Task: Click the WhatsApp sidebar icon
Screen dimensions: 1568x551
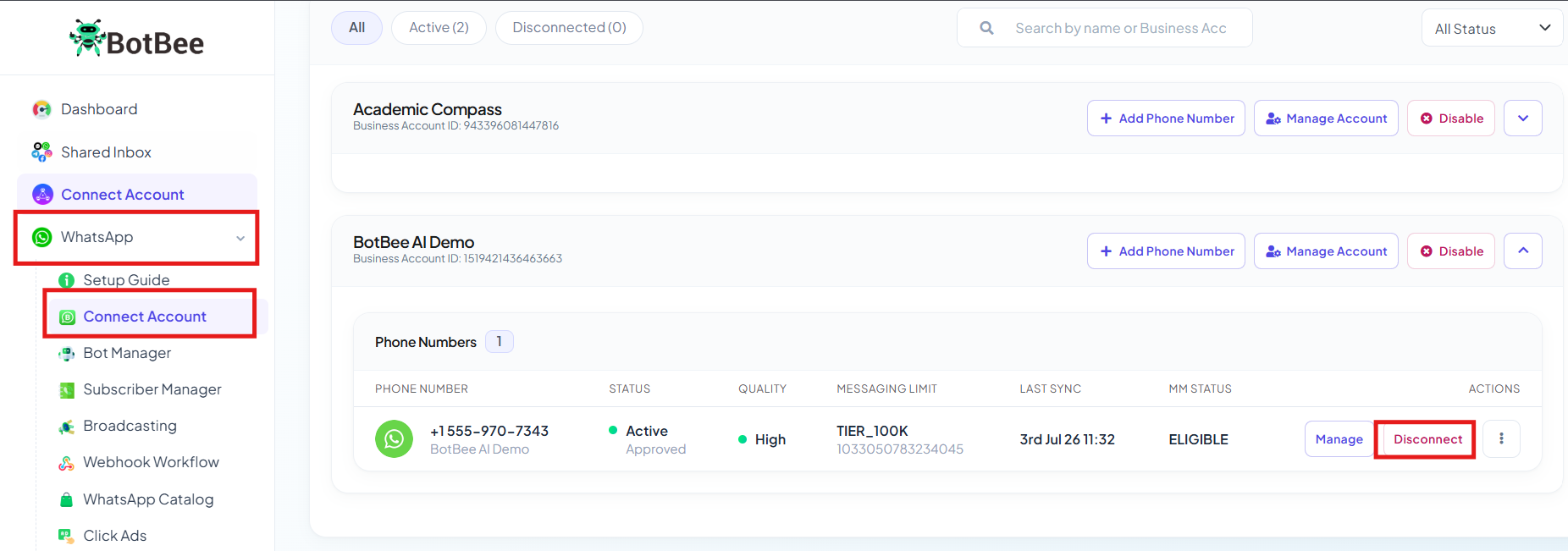Action: (x=42, y=237)
